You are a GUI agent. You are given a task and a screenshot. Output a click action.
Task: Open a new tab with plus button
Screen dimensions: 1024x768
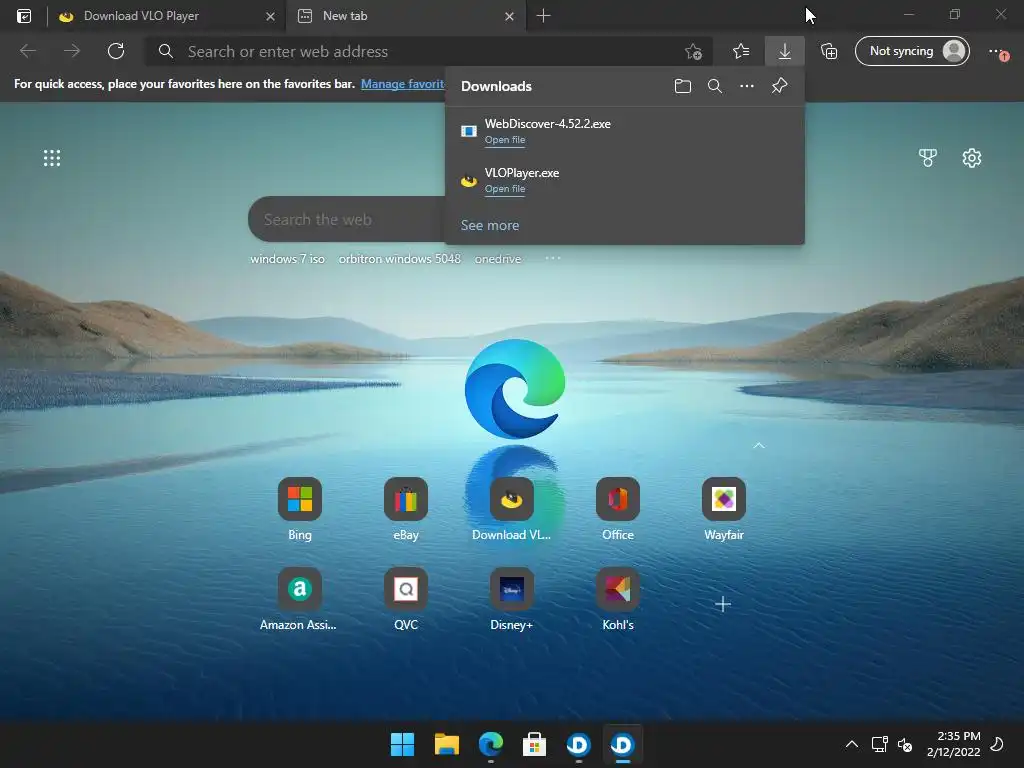click(x=543, y=16)
